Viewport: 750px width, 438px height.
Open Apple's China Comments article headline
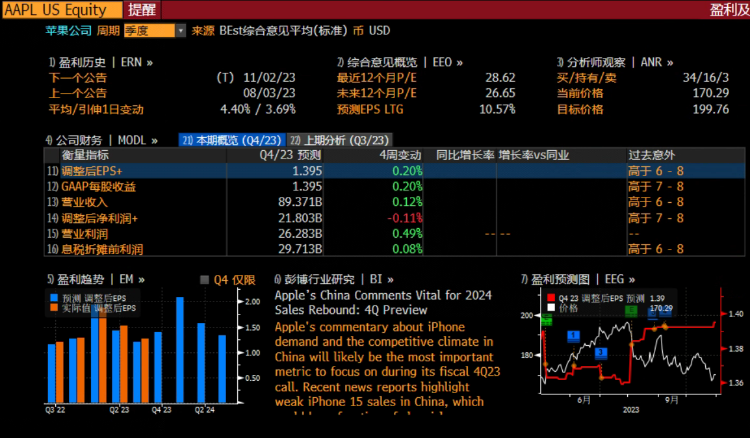[x=383, y=303]
